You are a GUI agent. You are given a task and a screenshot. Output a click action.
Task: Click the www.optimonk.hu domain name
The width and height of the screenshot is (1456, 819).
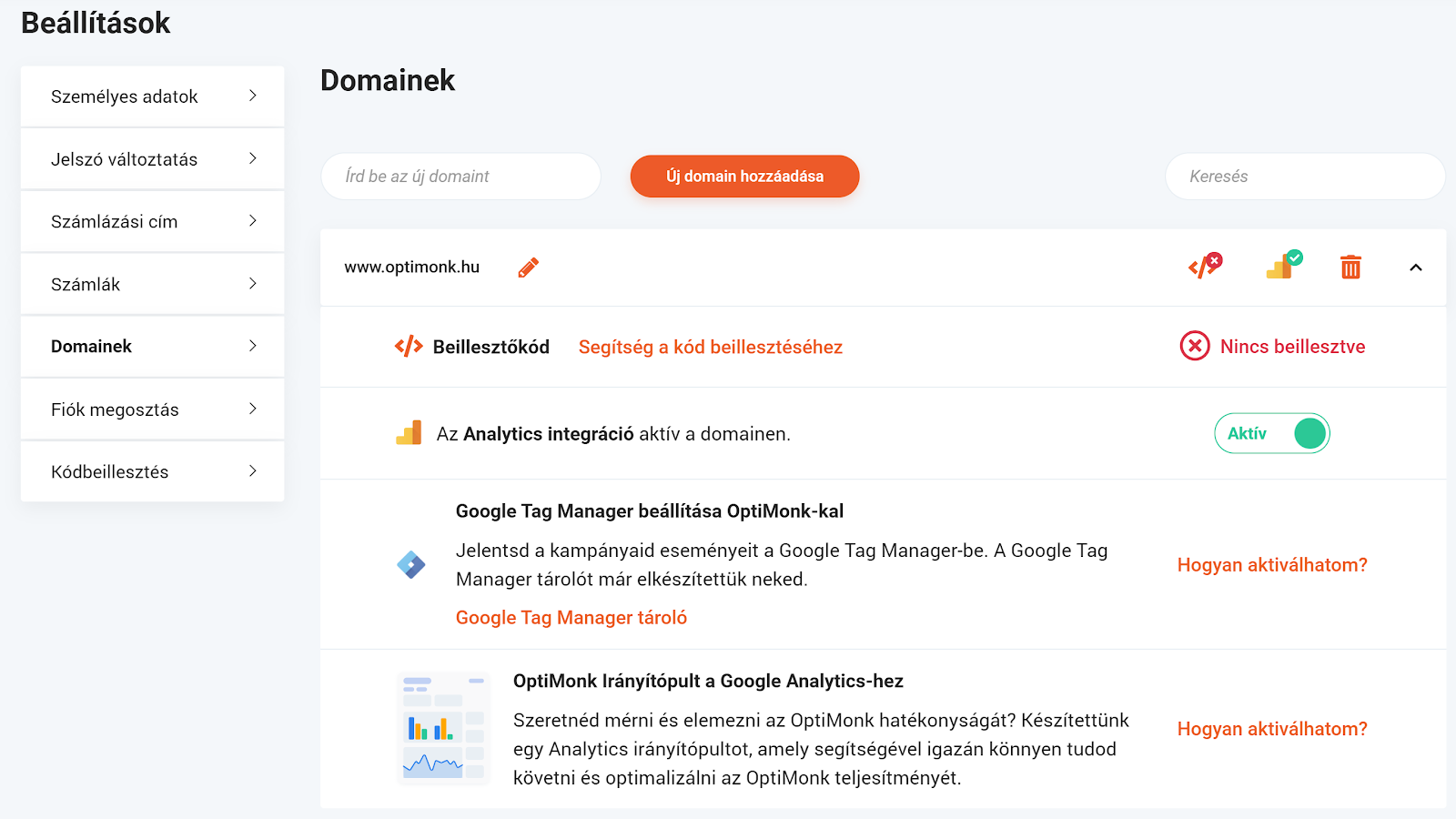coord(411,268)
